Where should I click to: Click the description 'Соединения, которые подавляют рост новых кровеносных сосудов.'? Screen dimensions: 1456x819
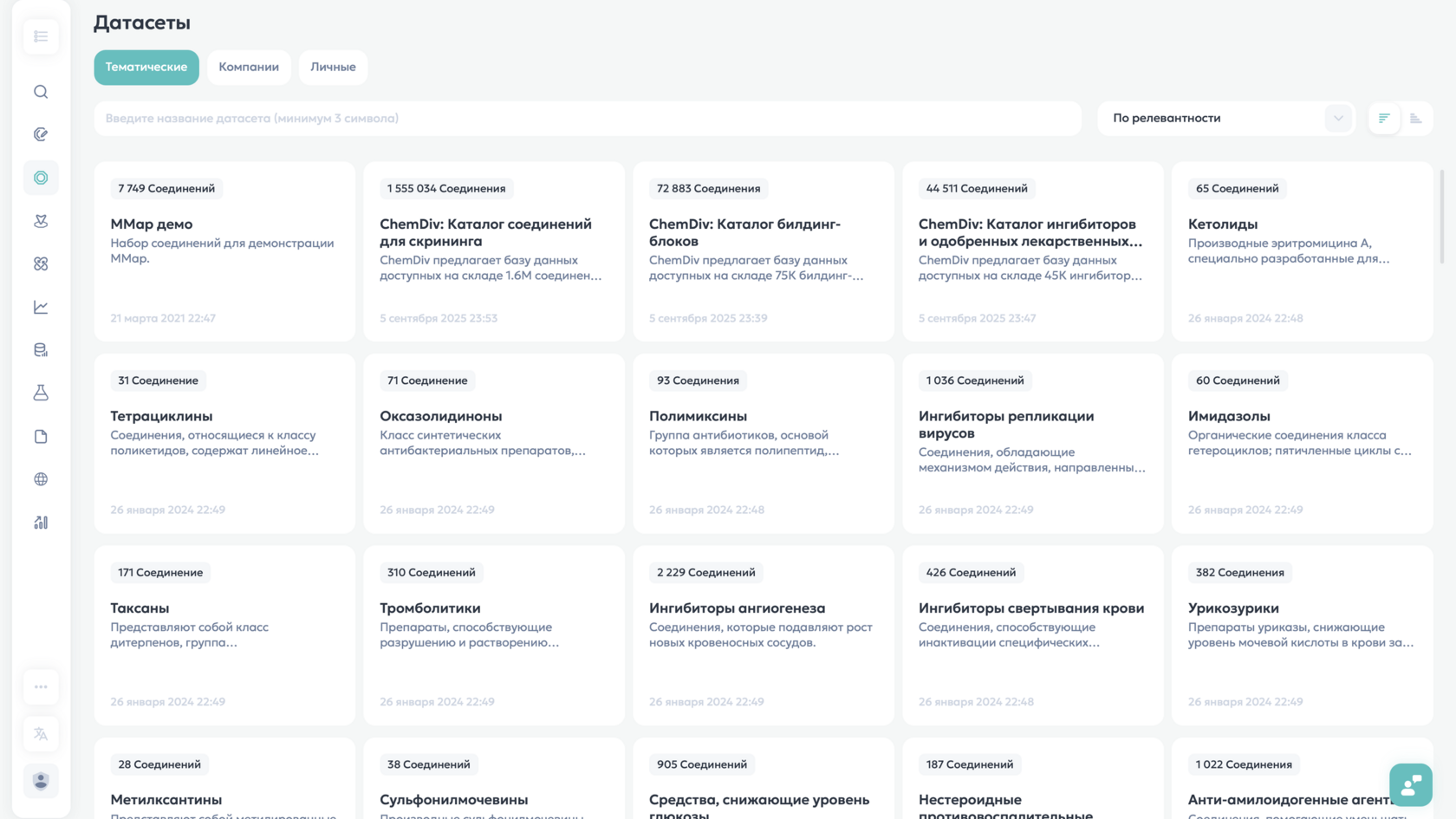761,634
